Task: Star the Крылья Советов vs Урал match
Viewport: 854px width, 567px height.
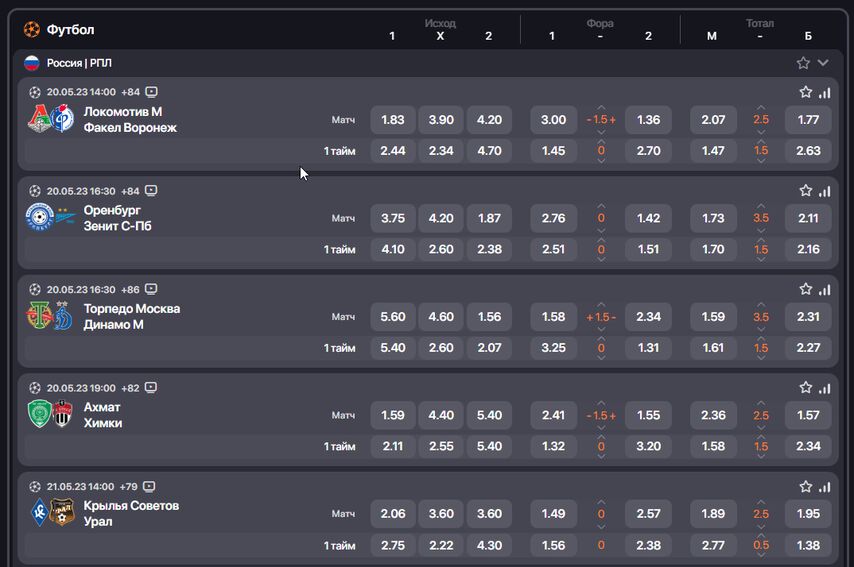Action: tap(806, 486)
